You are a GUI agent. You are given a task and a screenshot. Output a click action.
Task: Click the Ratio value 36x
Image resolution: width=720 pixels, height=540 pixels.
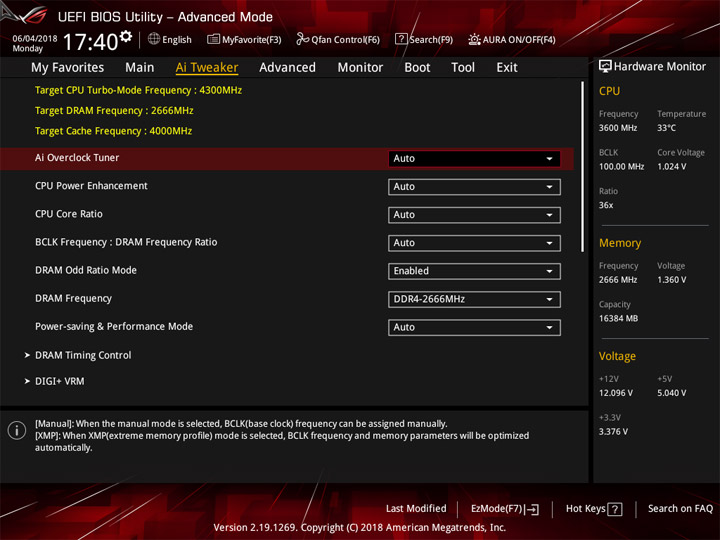coord(606,205)
